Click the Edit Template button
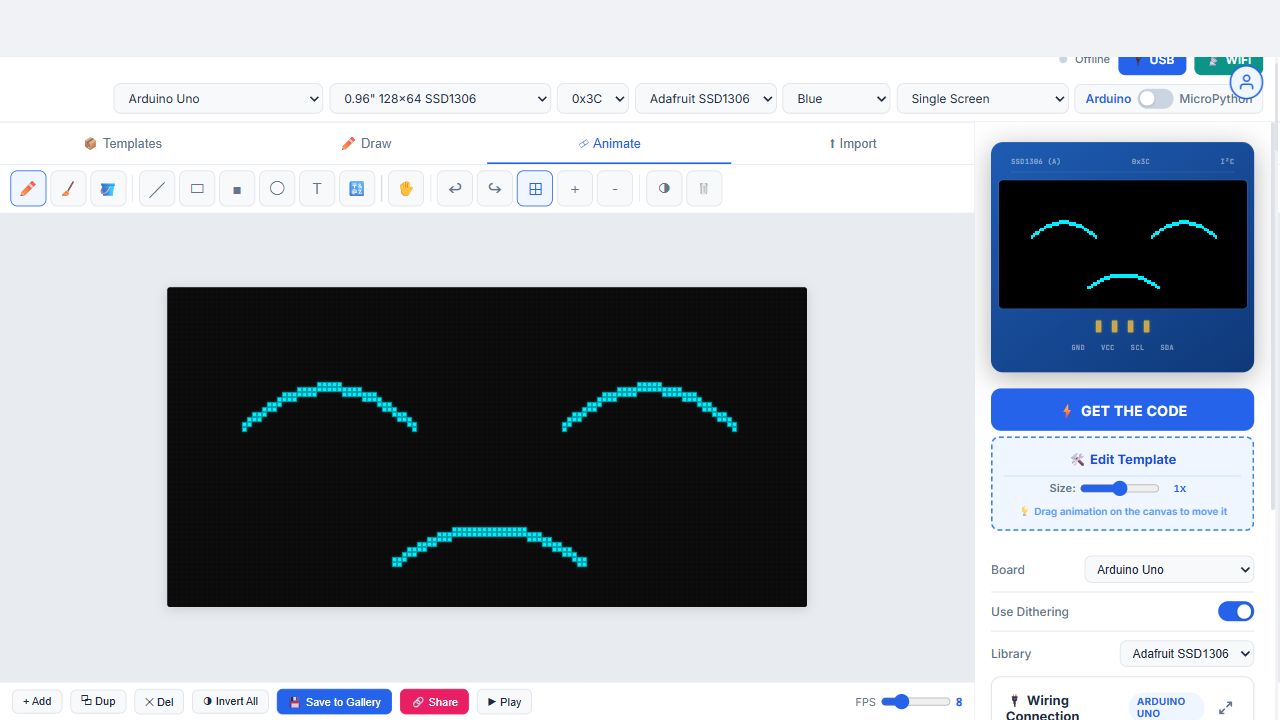This screenshot has height=720, width=1280. (1122, 459)
